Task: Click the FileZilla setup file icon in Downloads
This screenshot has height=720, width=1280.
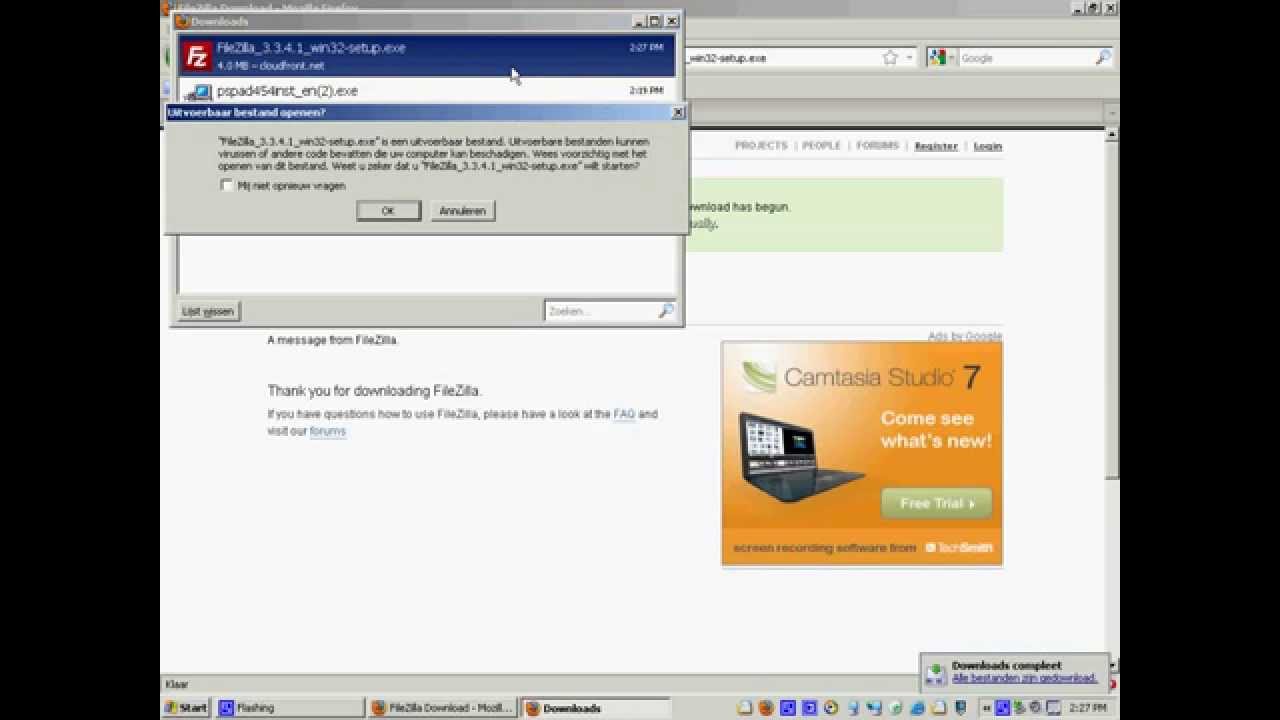Action: click(x=198, y=56)
